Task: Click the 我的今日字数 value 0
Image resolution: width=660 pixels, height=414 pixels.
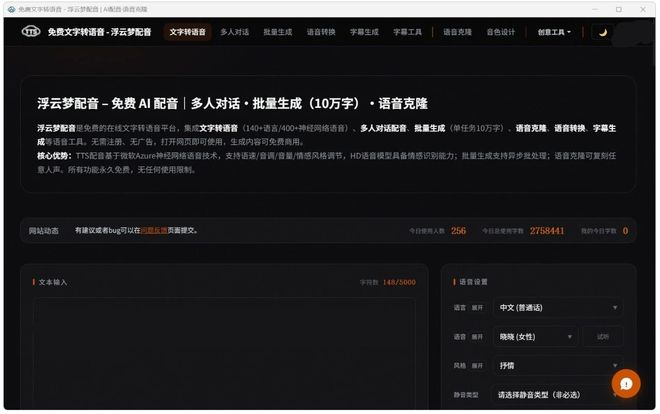Action: pyautogui.click(x=625, y=231)
